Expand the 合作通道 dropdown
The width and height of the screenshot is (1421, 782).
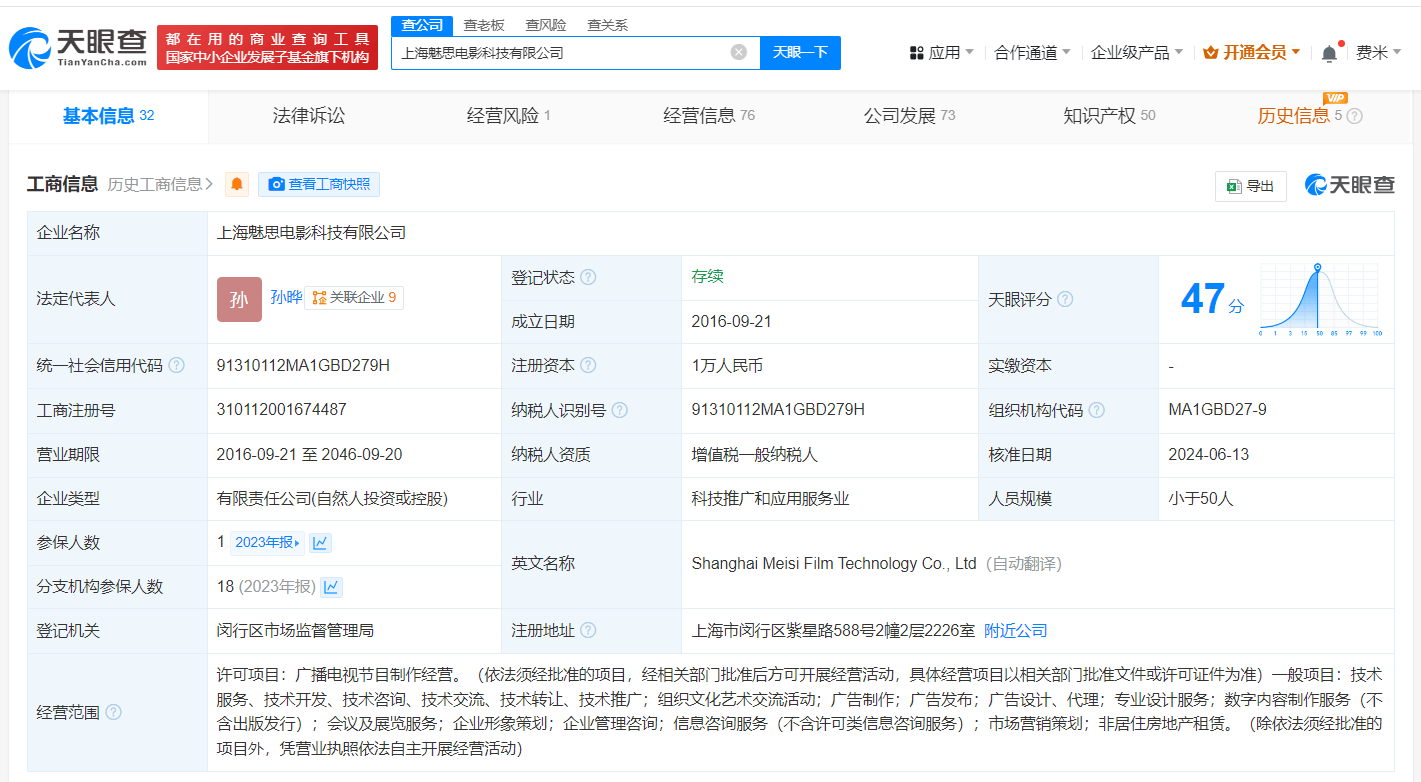click(1066, 52)
